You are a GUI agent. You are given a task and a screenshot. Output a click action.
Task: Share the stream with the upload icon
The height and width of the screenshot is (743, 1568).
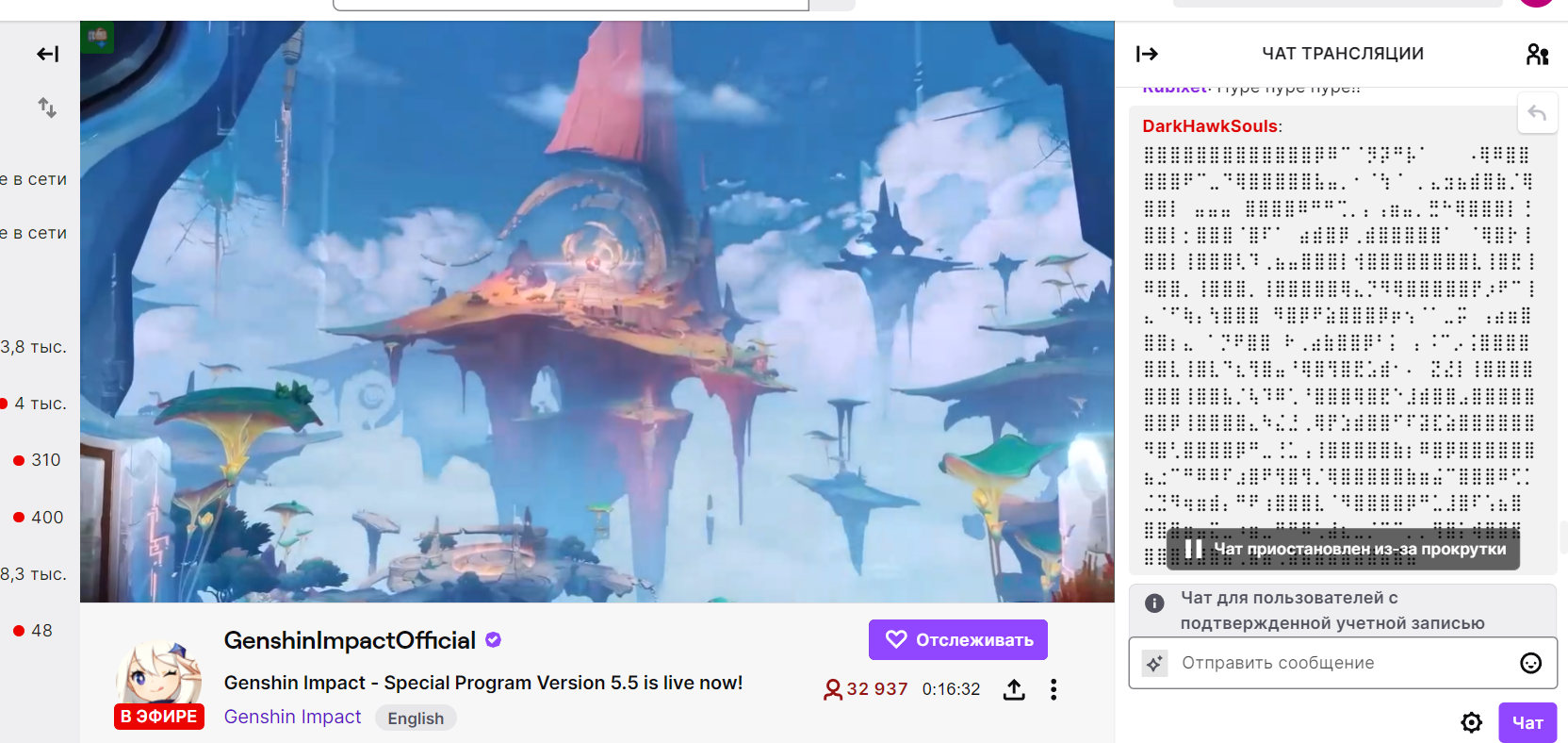[x=1014, y=689]
